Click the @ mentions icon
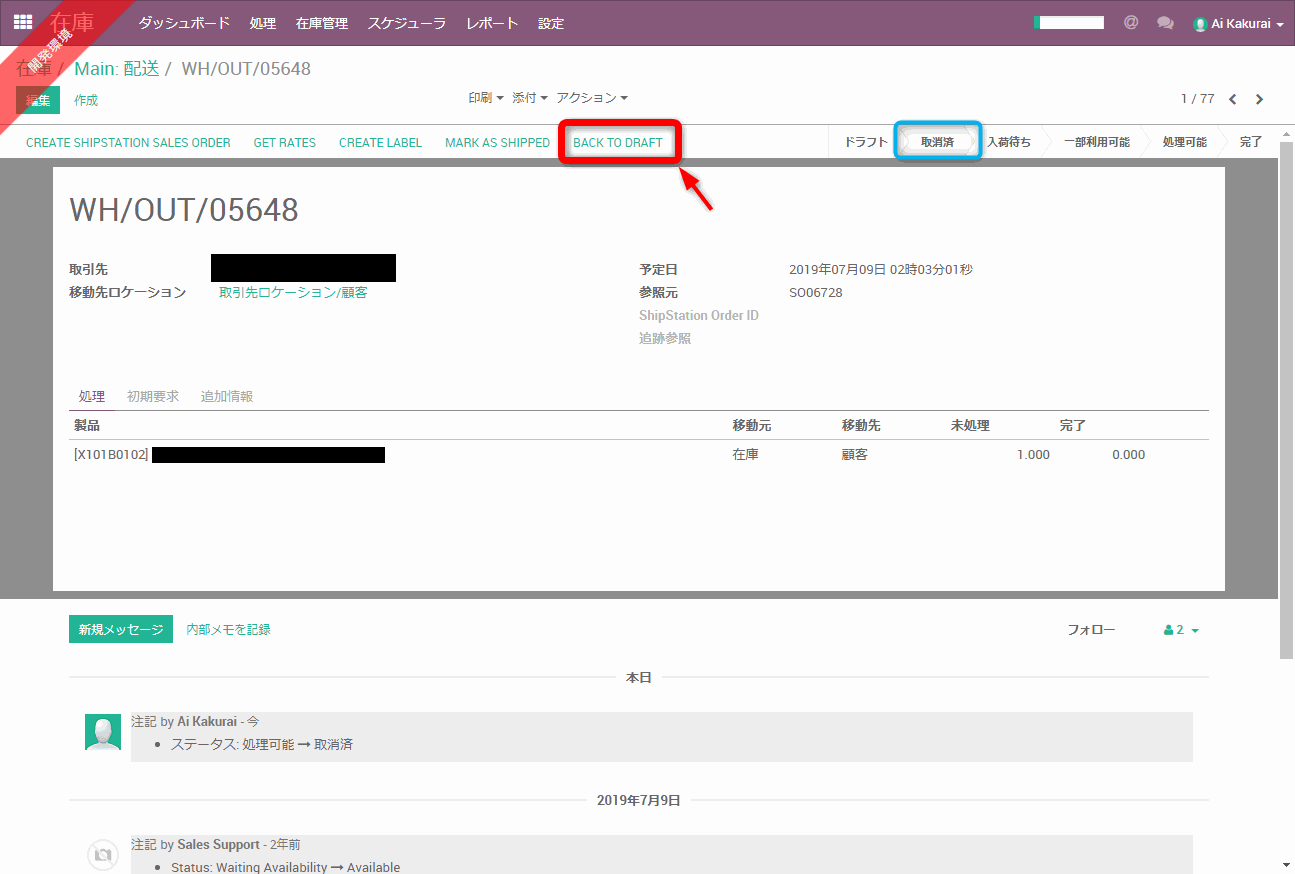The image size is (1295, 874). tap(1131, 22)
